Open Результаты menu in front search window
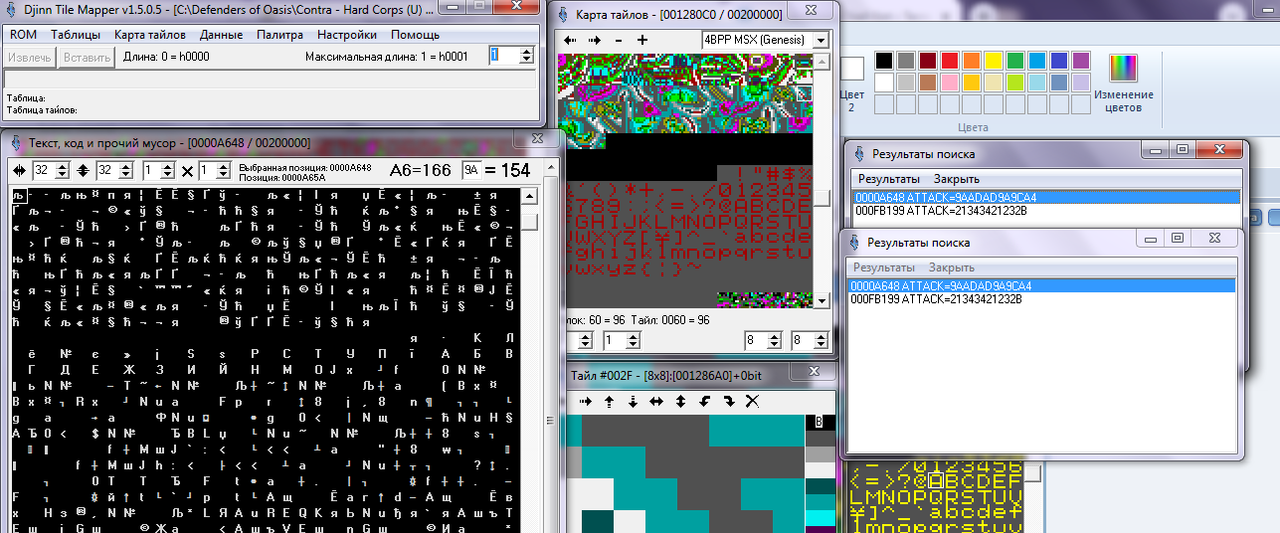This screenshot has width=1280, height=533. pos(883,267)
